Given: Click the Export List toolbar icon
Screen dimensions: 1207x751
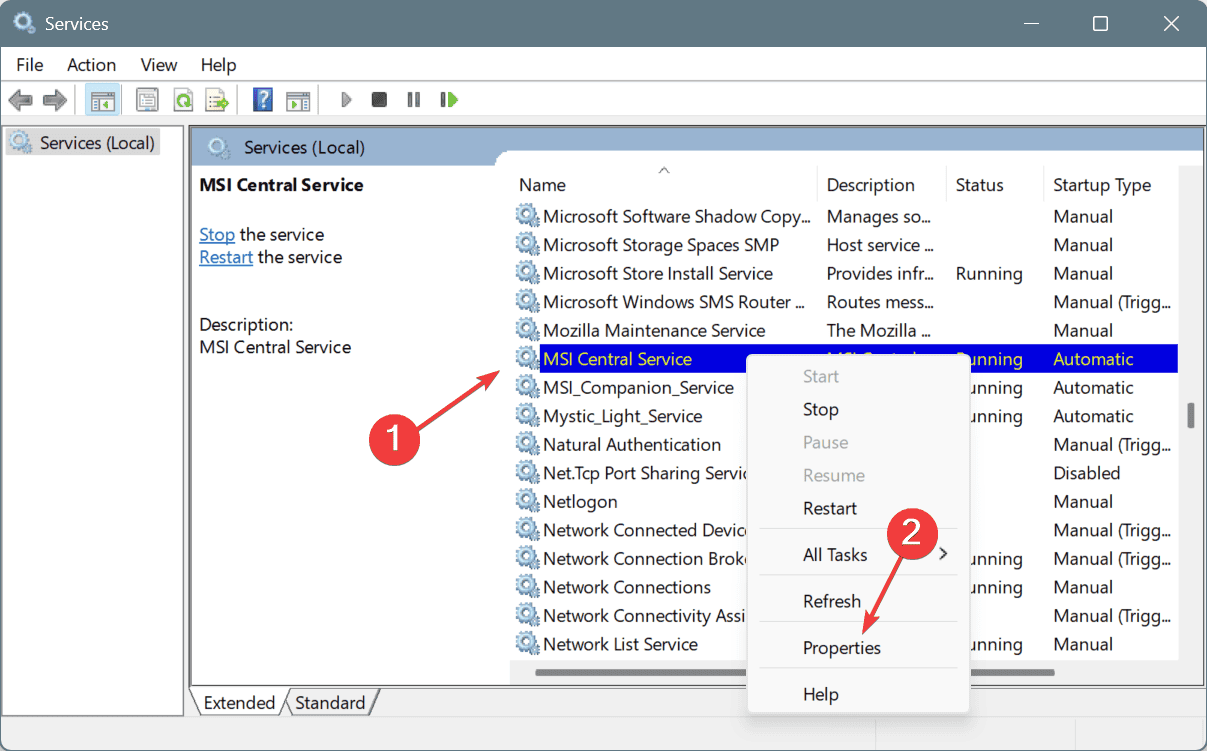Looking at the screenshot, I should [217, 100].
